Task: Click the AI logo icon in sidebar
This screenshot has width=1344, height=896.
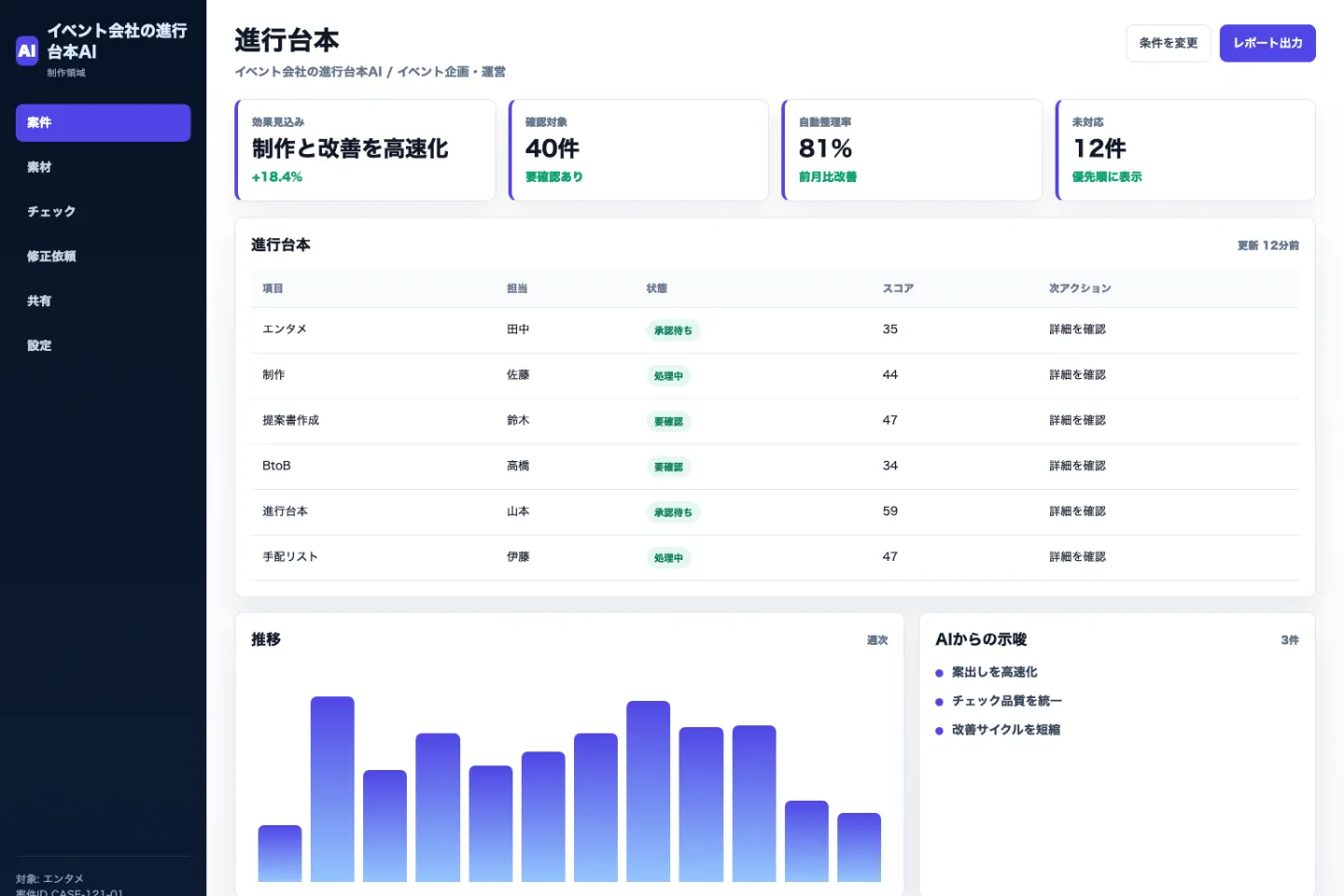Action: (x=27, y=50)
